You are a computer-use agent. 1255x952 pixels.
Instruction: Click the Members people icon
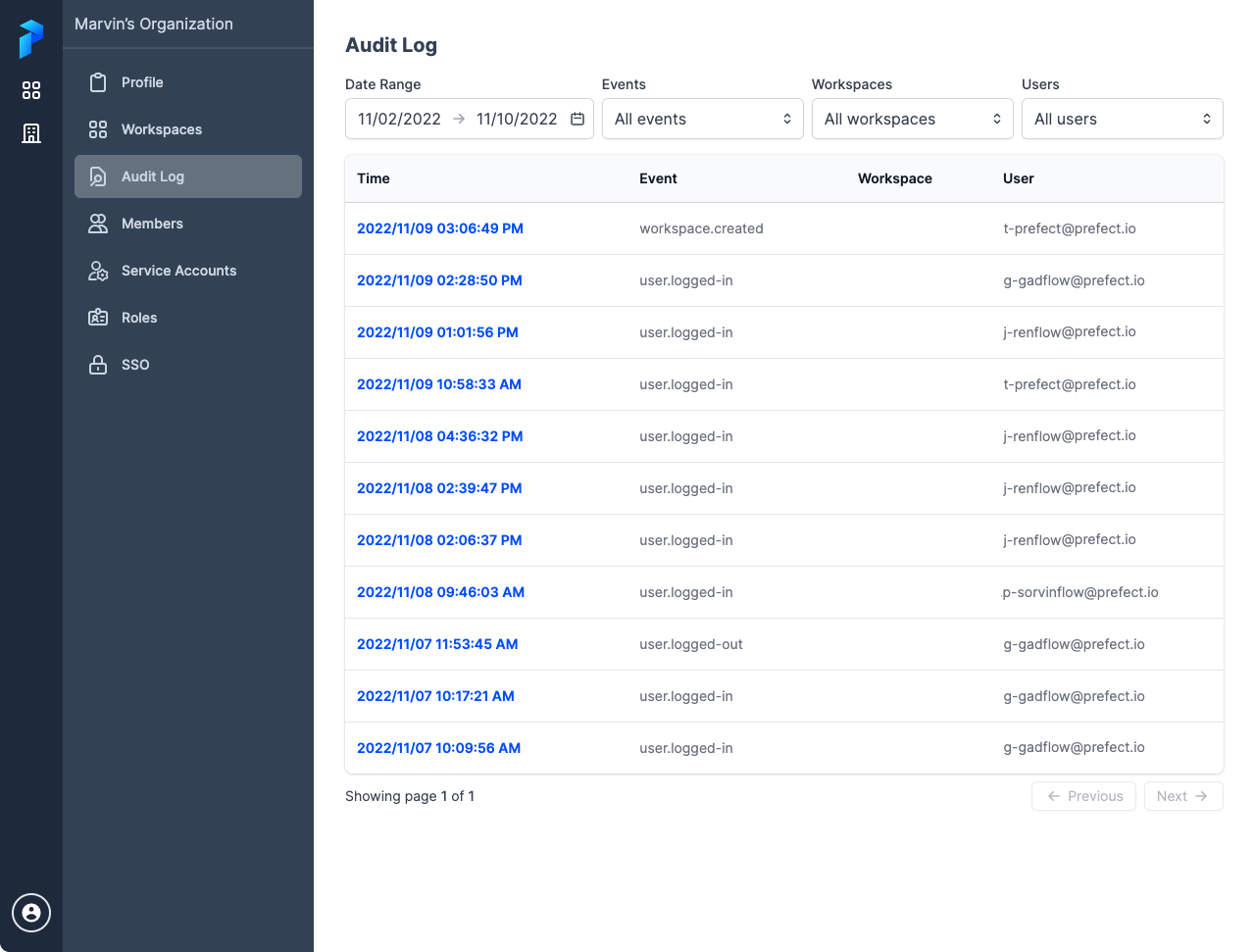tap(98, 224)
